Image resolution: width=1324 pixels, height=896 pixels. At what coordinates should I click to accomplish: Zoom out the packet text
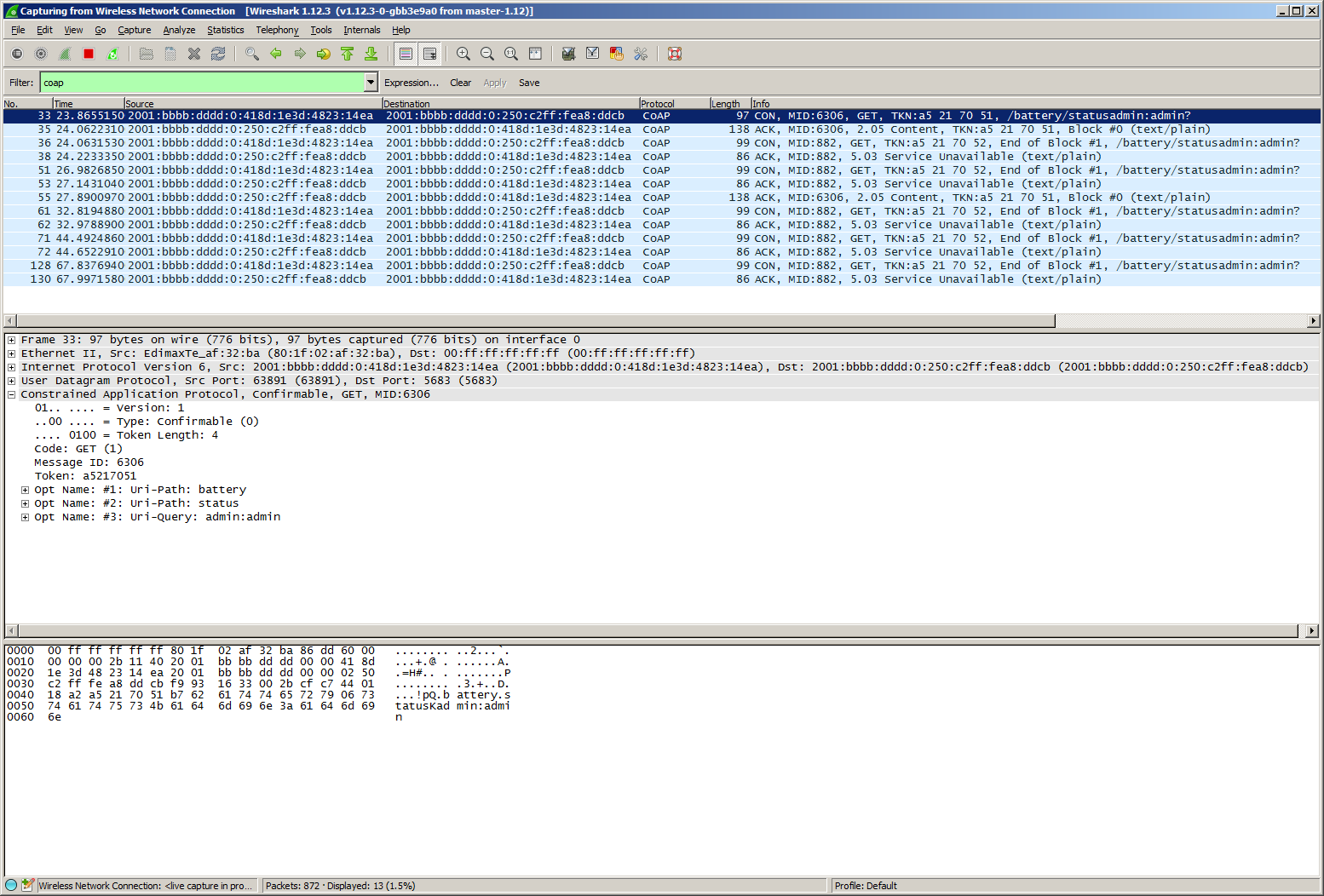click(487, 54)
